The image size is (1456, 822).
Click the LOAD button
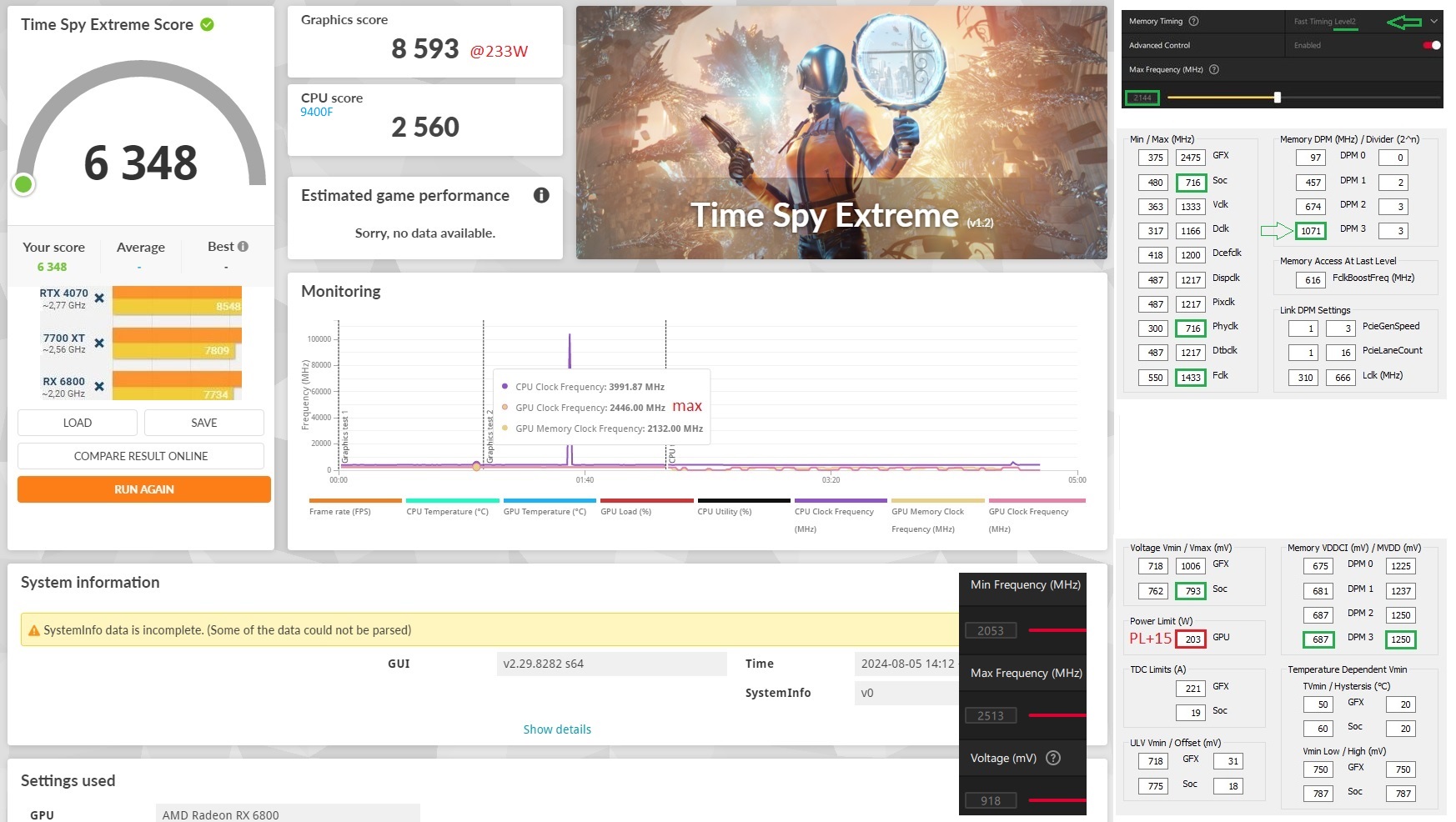coord(78,423)
